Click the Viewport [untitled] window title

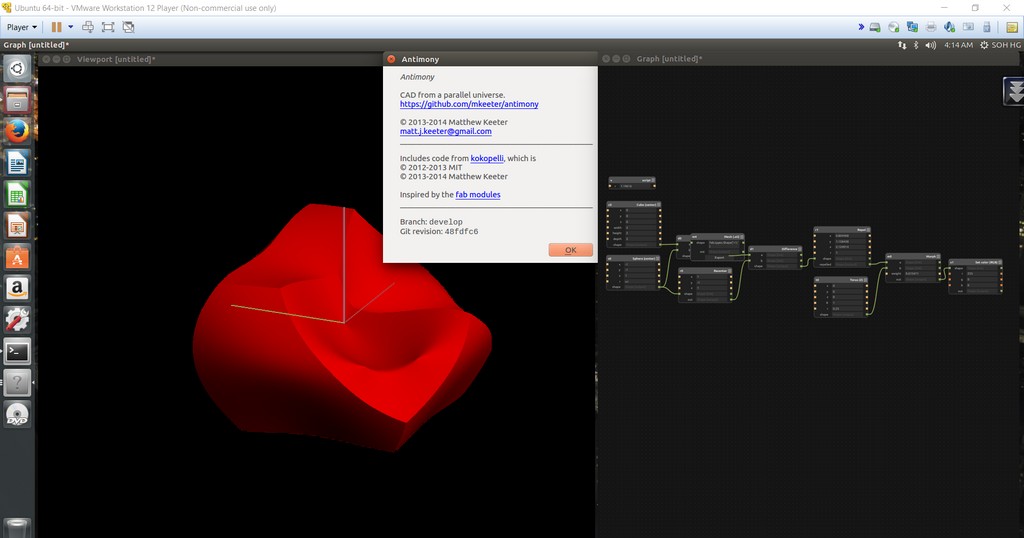tap(116, 59)
